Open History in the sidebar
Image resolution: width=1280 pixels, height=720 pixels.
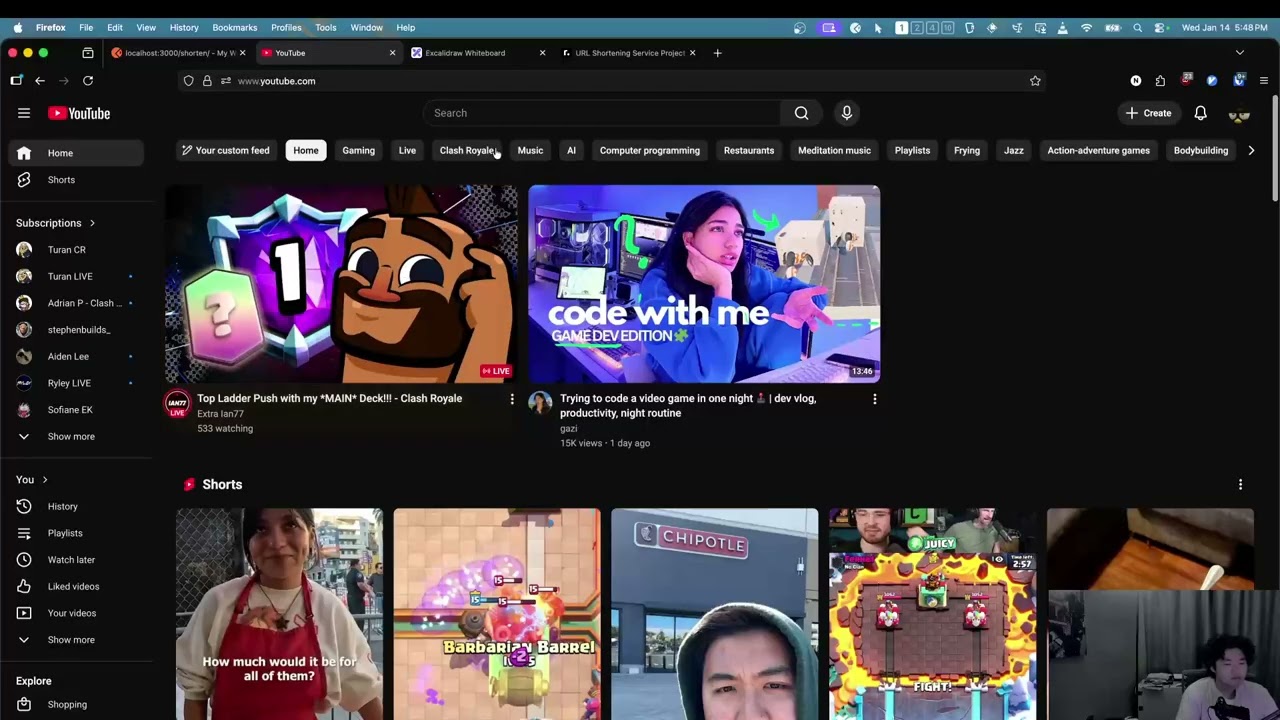tap(76, 507)
